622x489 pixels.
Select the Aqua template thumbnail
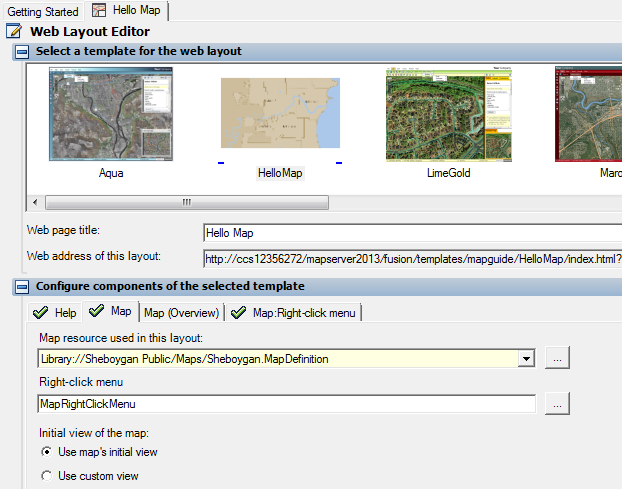coord(111,114)
